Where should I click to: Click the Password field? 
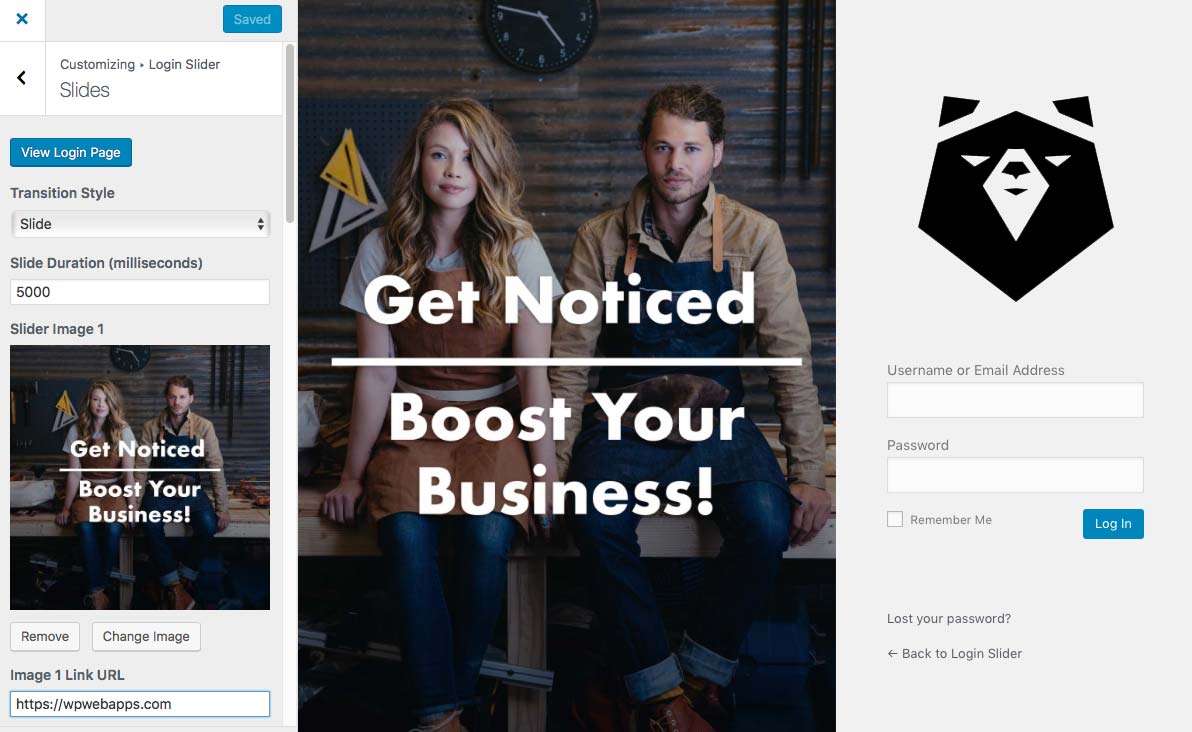1014,475
